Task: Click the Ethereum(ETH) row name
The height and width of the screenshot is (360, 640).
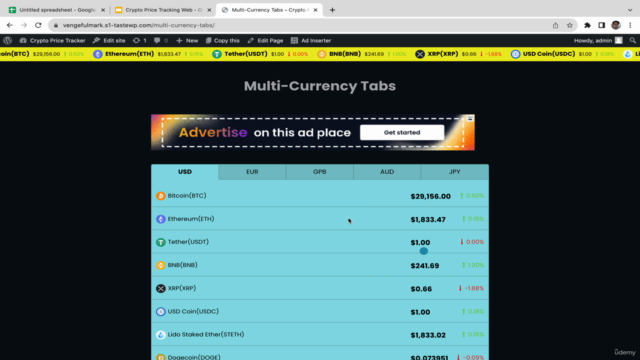Action: (x=191, y=219)
